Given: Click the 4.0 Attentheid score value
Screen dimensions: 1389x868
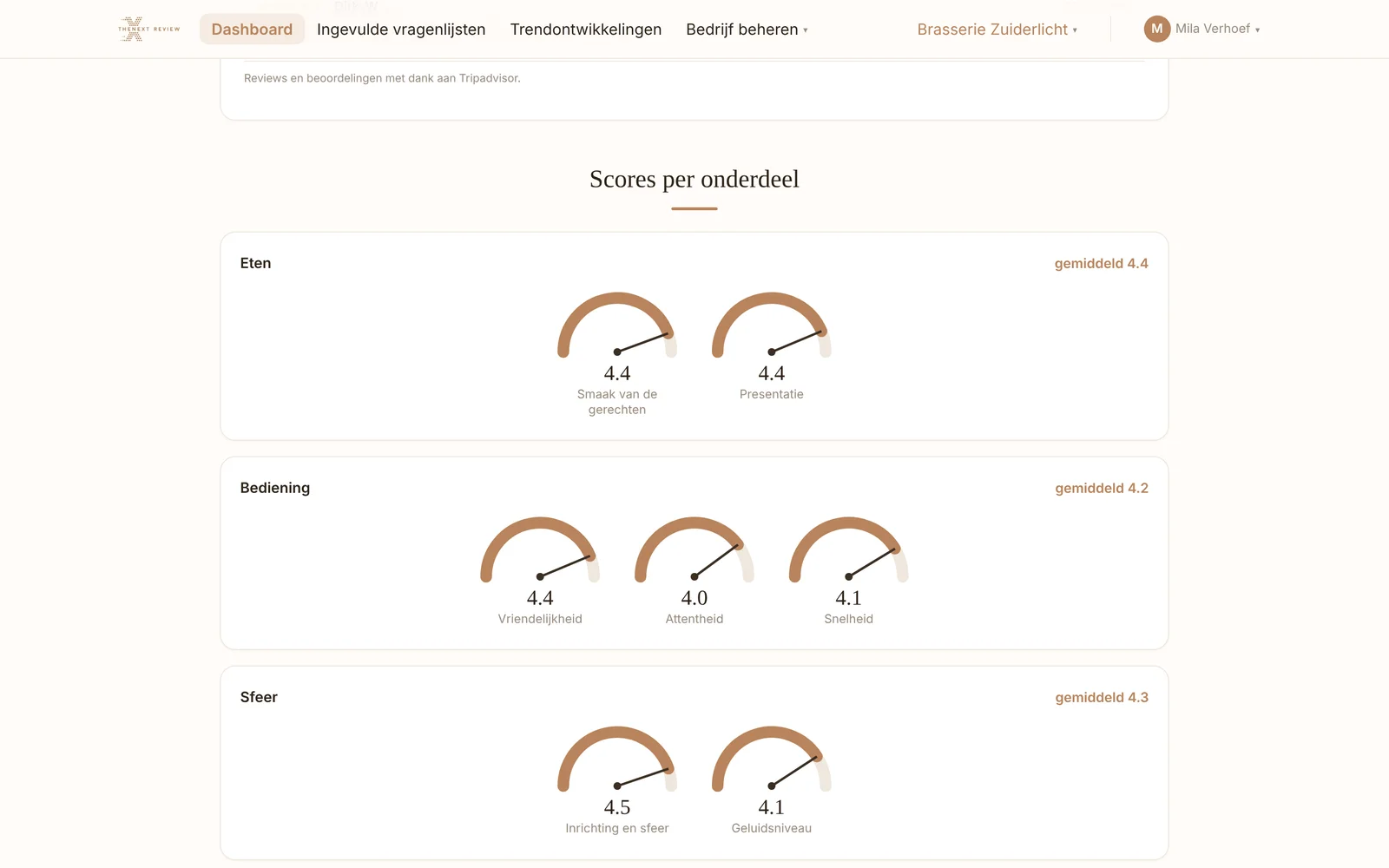Looking at the screenshot, I should point(694,598).
